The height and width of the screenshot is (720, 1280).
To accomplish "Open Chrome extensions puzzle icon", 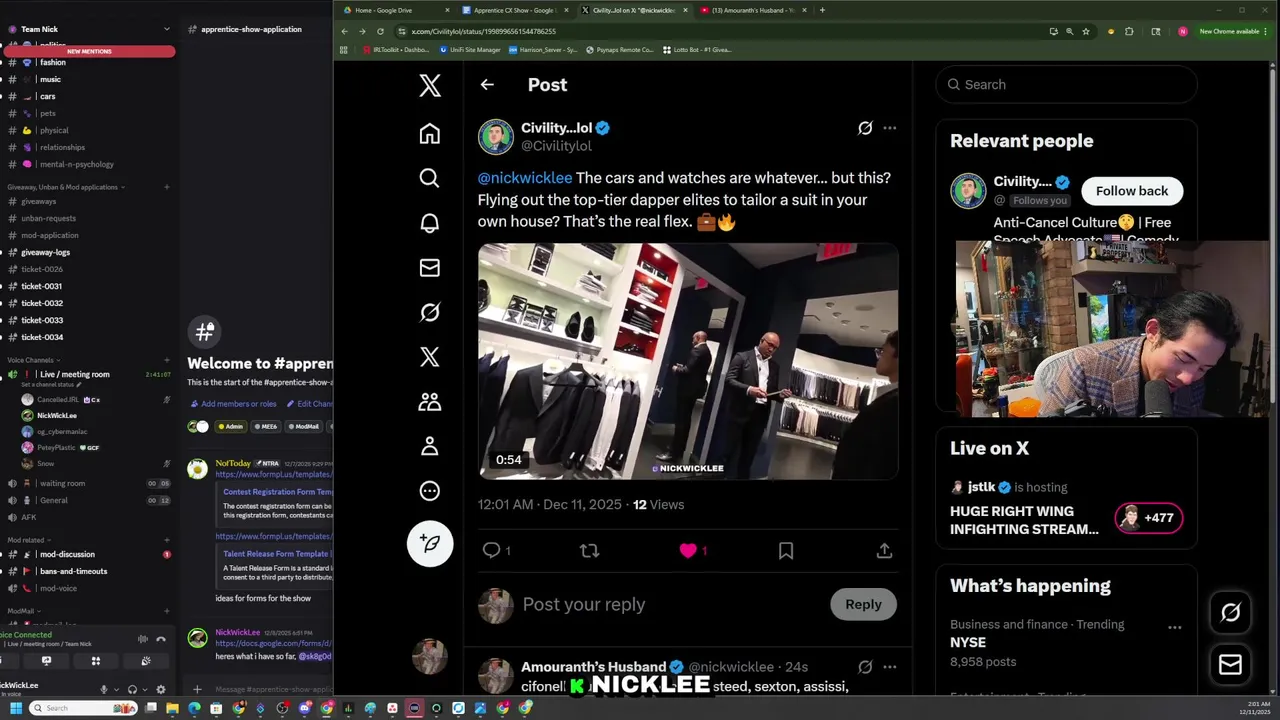I will (1129, 31).
